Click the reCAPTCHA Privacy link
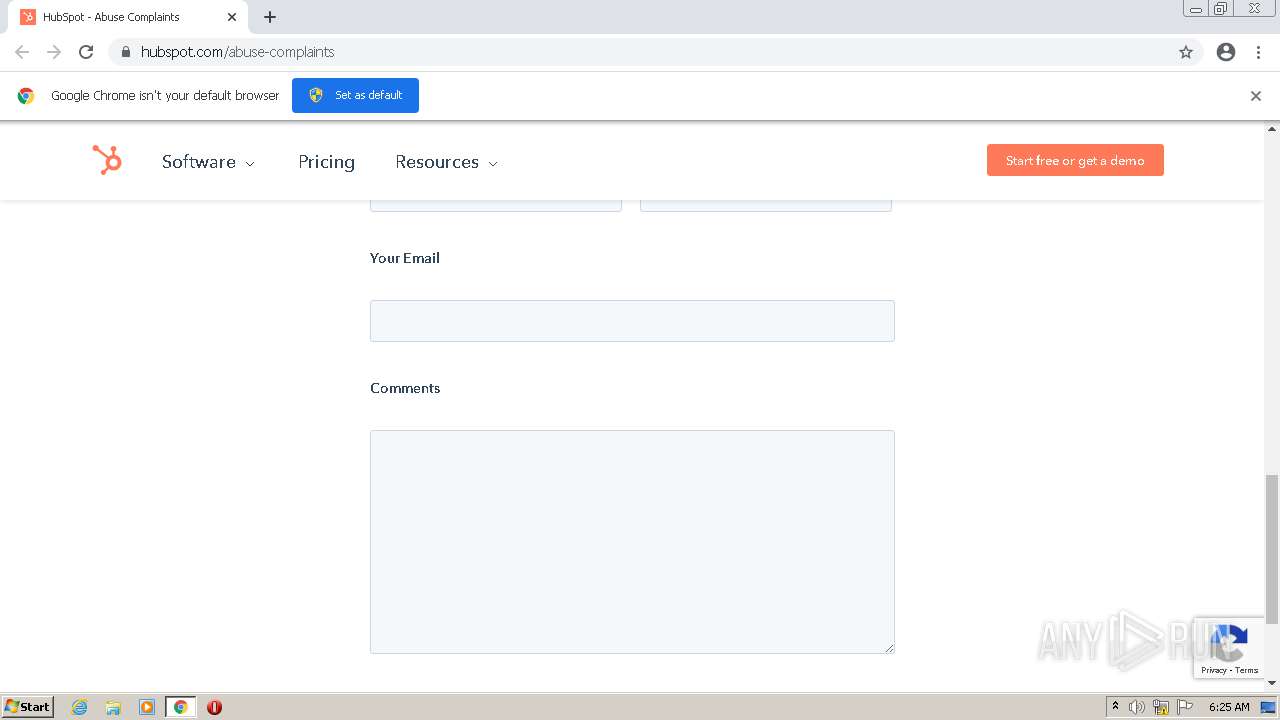 click(1214, 670)
